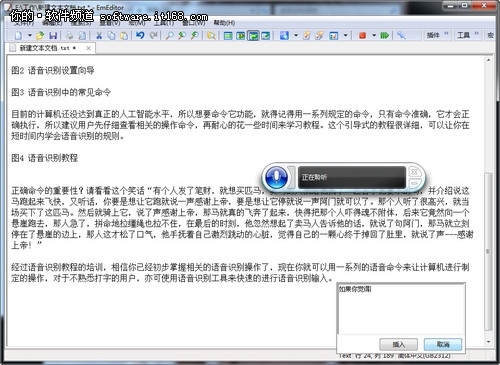
Task: Select the highlighted Wrap by Window icon
Action: pos(253,35)
